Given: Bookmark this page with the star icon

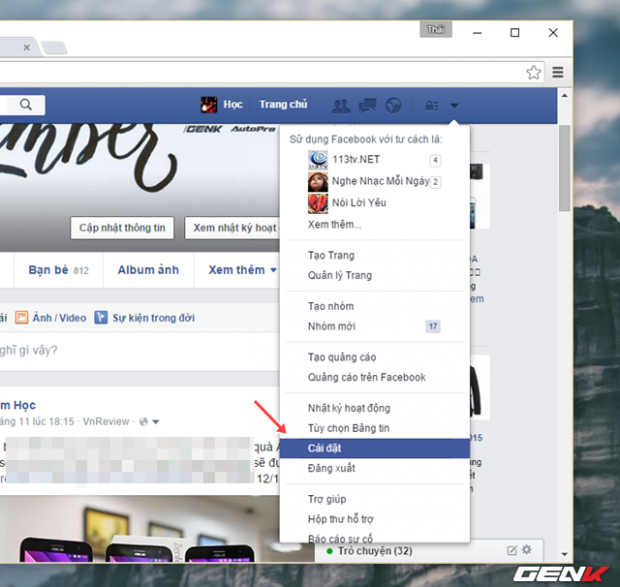Looking at the screenshot, I should pos(534,72).
